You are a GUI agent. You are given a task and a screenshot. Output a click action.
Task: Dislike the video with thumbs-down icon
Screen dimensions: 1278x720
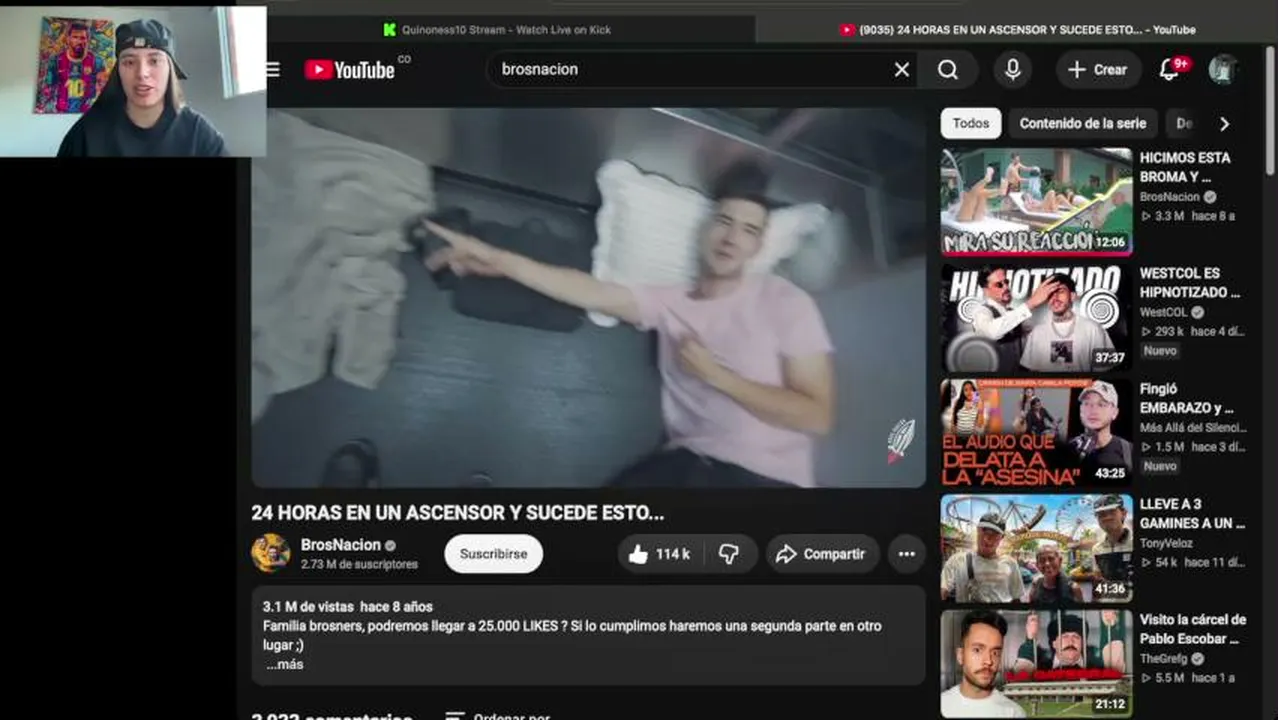730,554
